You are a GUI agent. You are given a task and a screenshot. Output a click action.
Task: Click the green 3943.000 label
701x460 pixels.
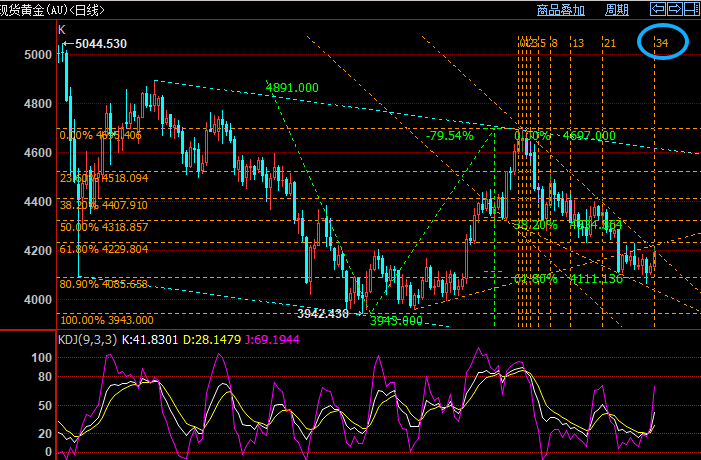point(396,321)
